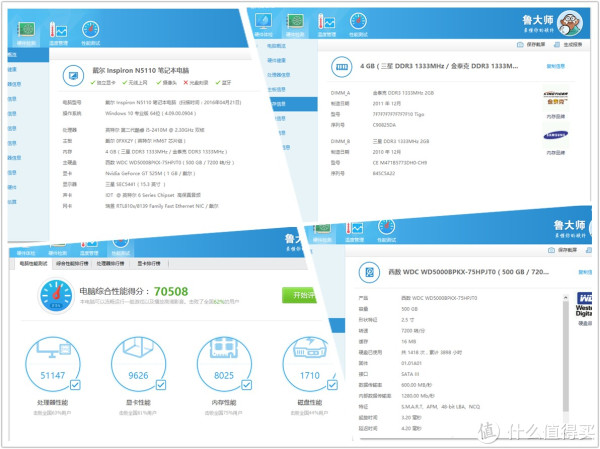The width and height of the screenshot is (600, 449).
Task: Open Hardware Detection icon in overview window
Action: (27, 30)
